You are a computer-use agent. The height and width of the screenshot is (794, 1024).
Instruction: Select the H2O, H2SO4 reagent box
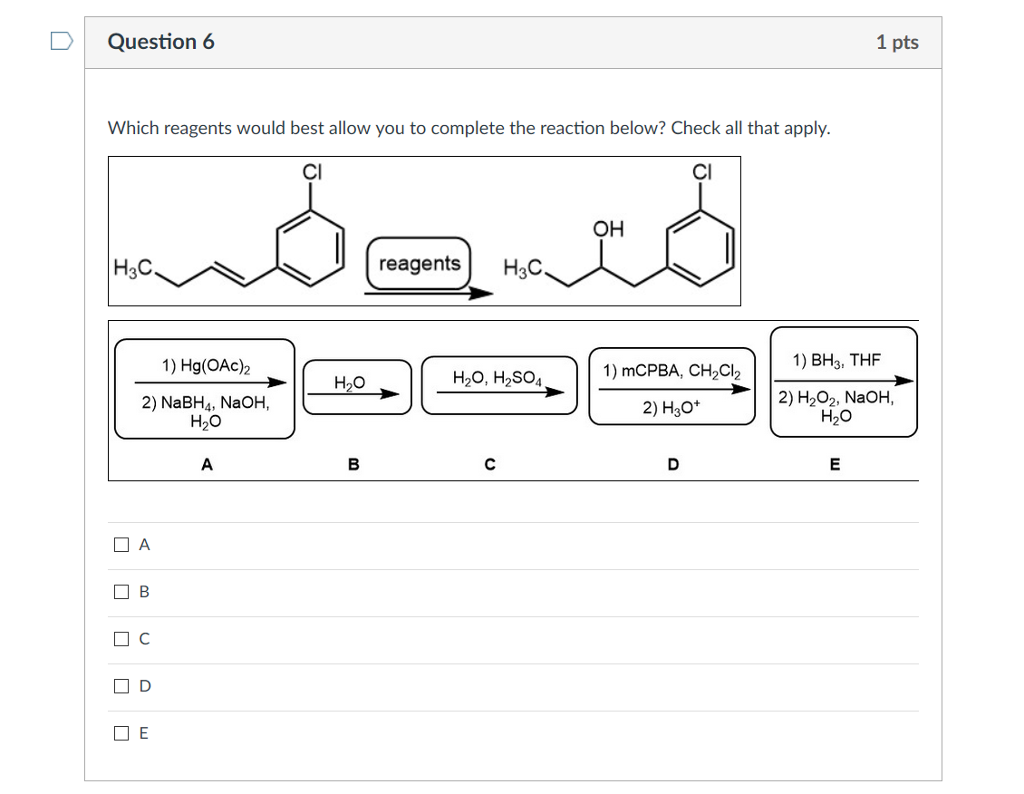pyautogui.click(x=499, y=385)
